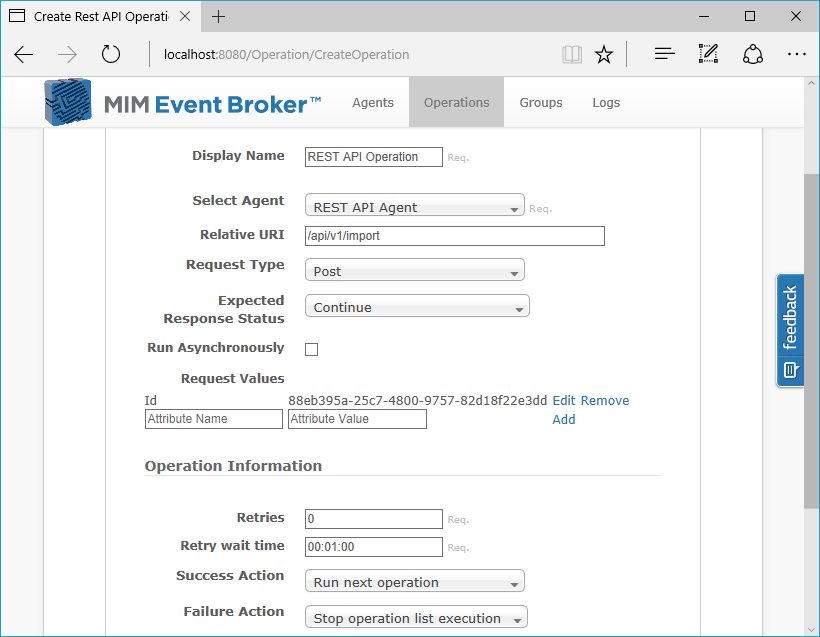Open the Logs menu

pyautogui.click(x=606, y=103)
